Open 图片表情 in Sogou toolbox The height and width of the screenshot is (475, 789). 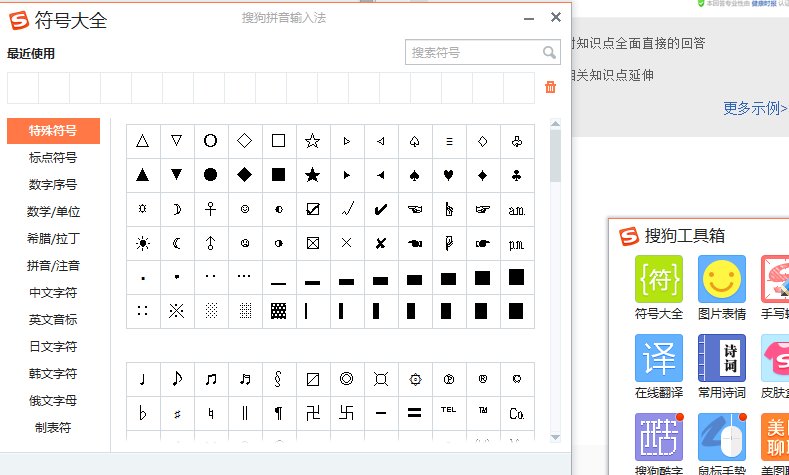tap(722, 287)
